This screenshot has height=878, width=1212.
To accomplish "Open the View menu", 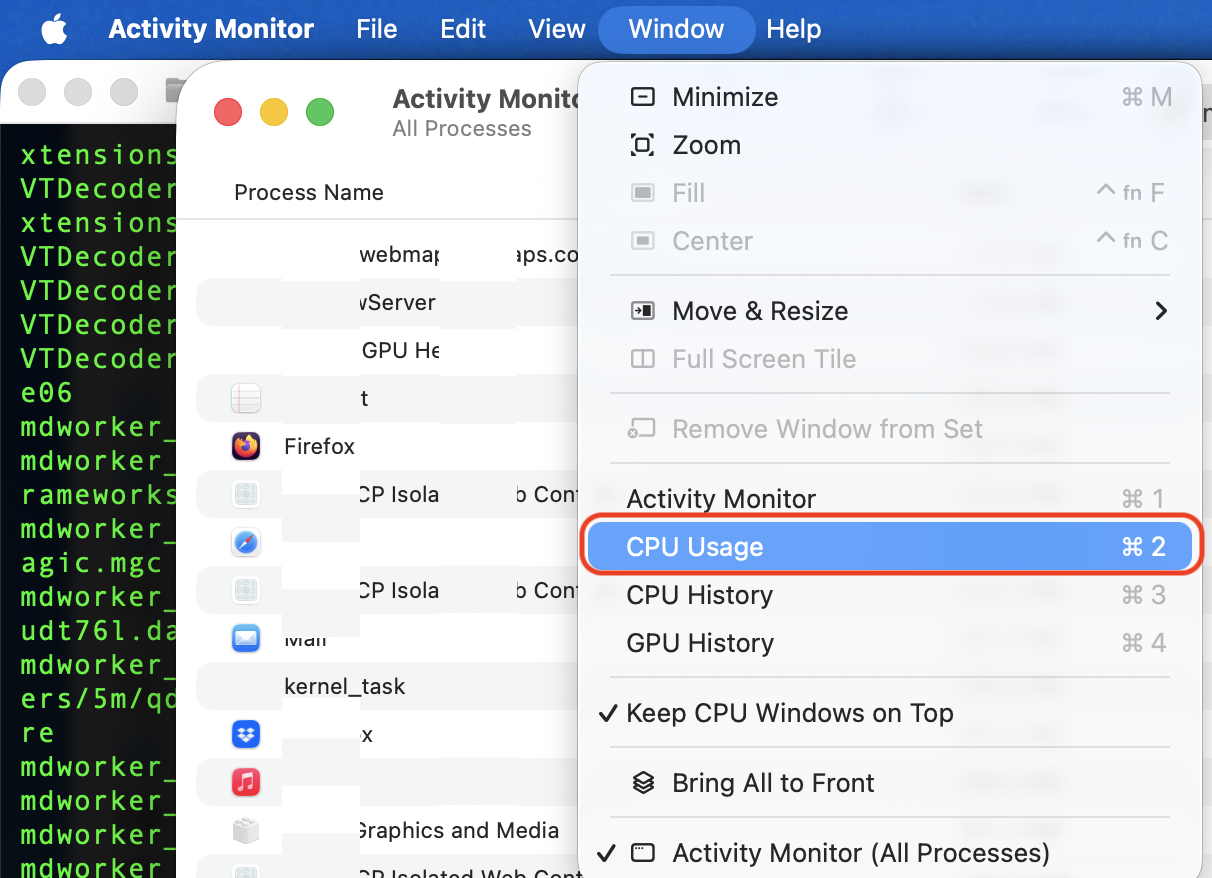I will pyautogui.click(x=557, y=29).
